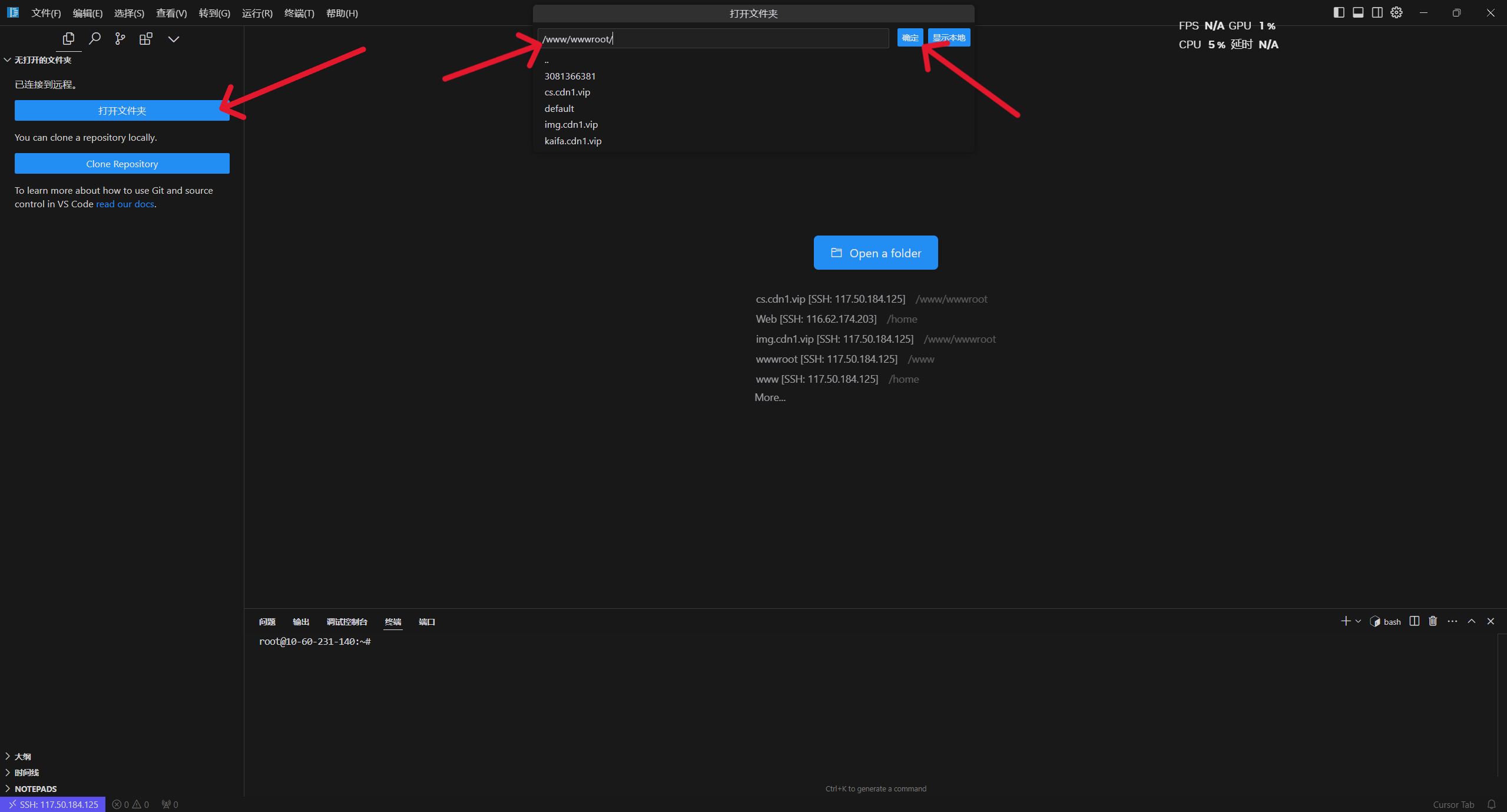Select the img.cdn1.vip folder entry
1507x812 pixels.
[571, 124]
